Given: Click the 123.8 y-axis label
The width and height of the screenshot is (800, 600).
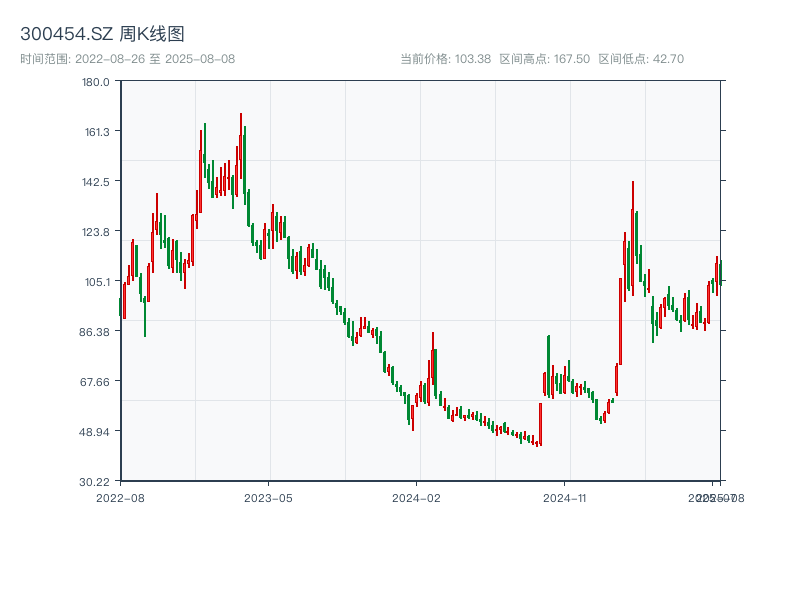Looking at the screenshot, I should (95, 232).
